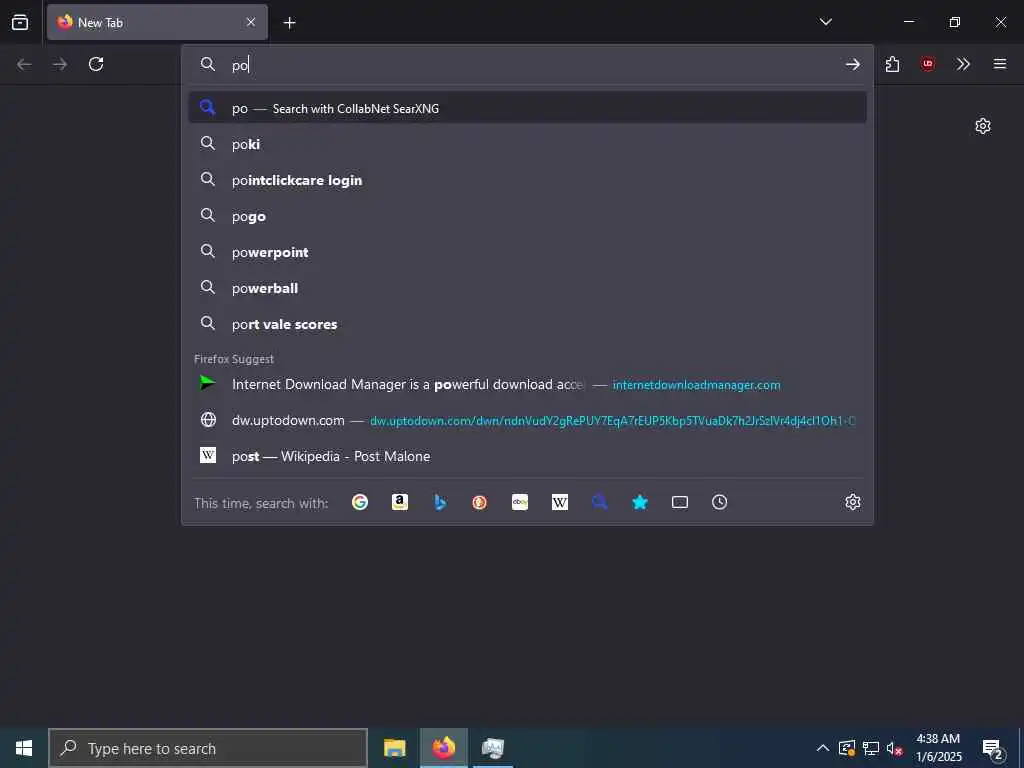Search history using the clock icon
This screenshot has height=768, width=1024.
720,502
